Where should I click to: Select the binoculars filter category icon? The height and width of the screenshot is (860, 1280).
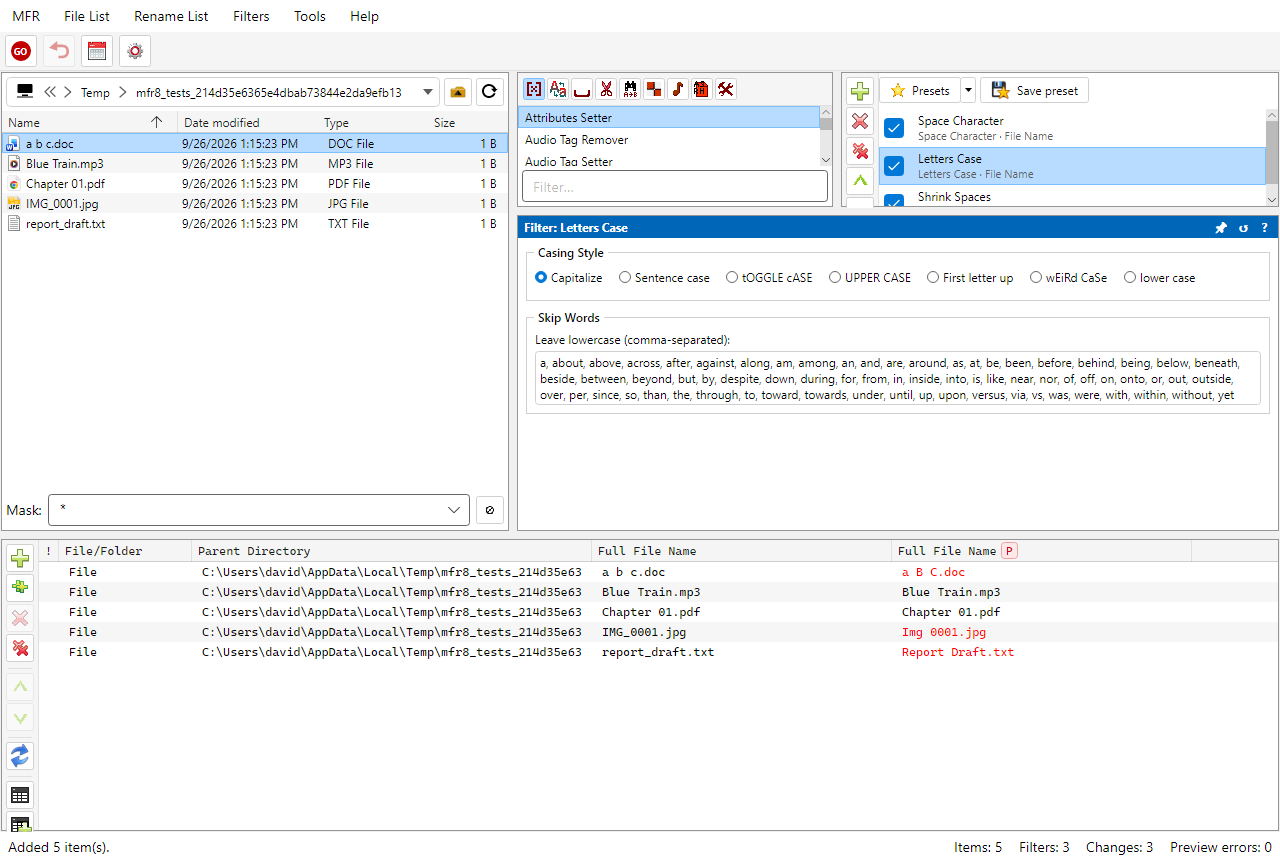coord(630,89)
